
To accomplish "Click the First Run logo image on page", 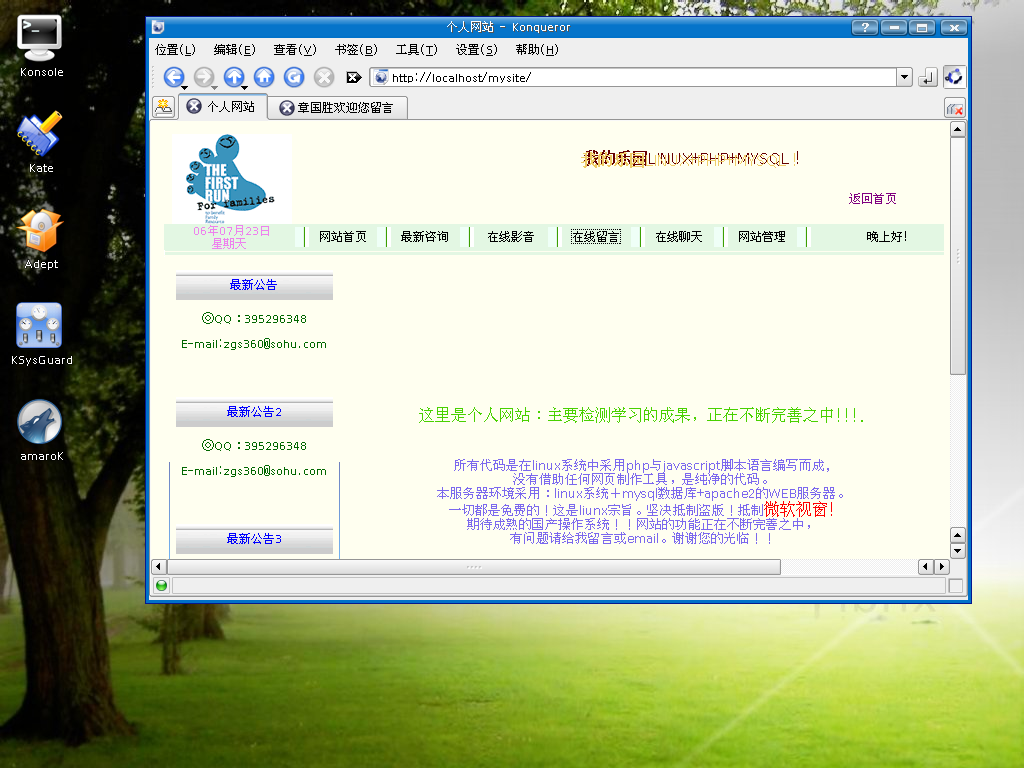I will coord(231,178).
